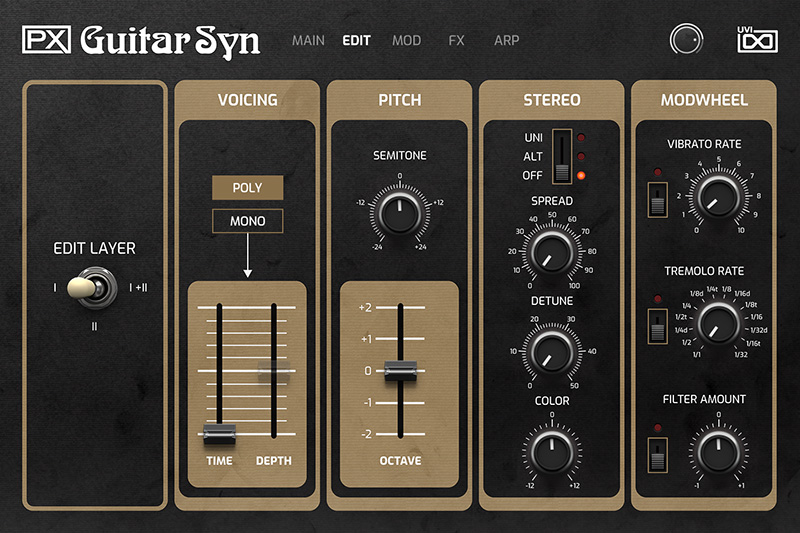
Task: Click the PX logo icon
Action: coord(44,40)
